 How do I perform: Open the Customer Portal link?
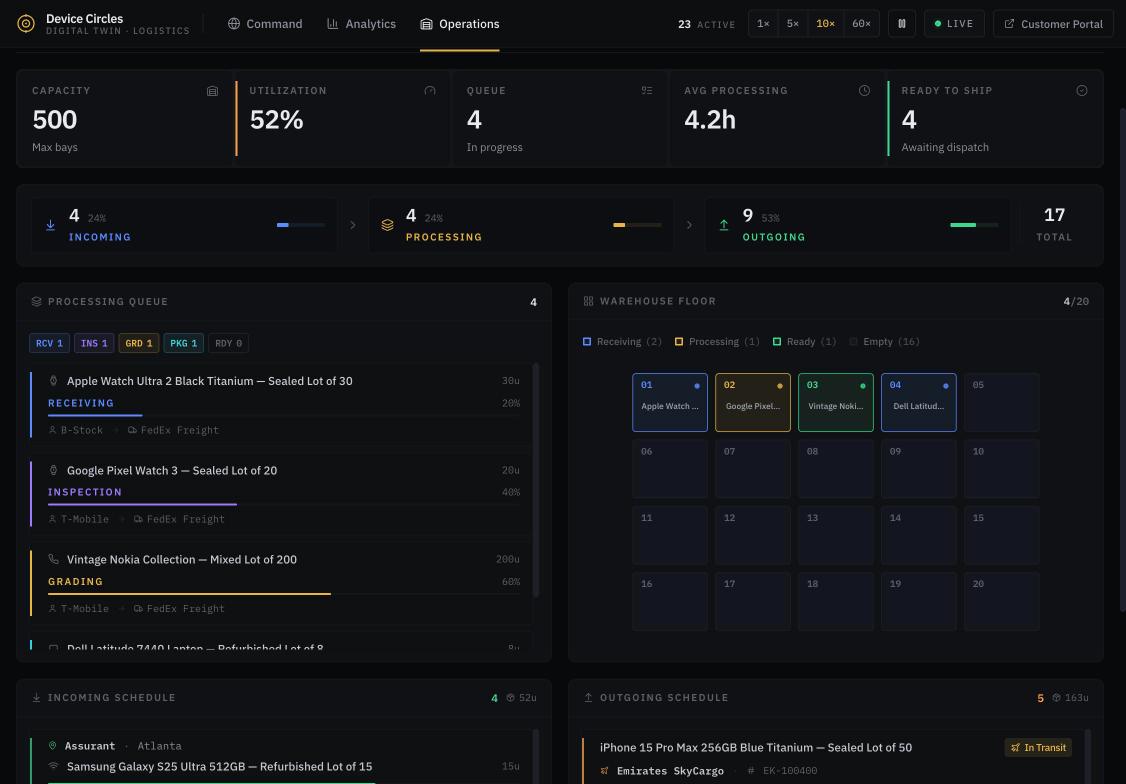tap(1053, 24)
